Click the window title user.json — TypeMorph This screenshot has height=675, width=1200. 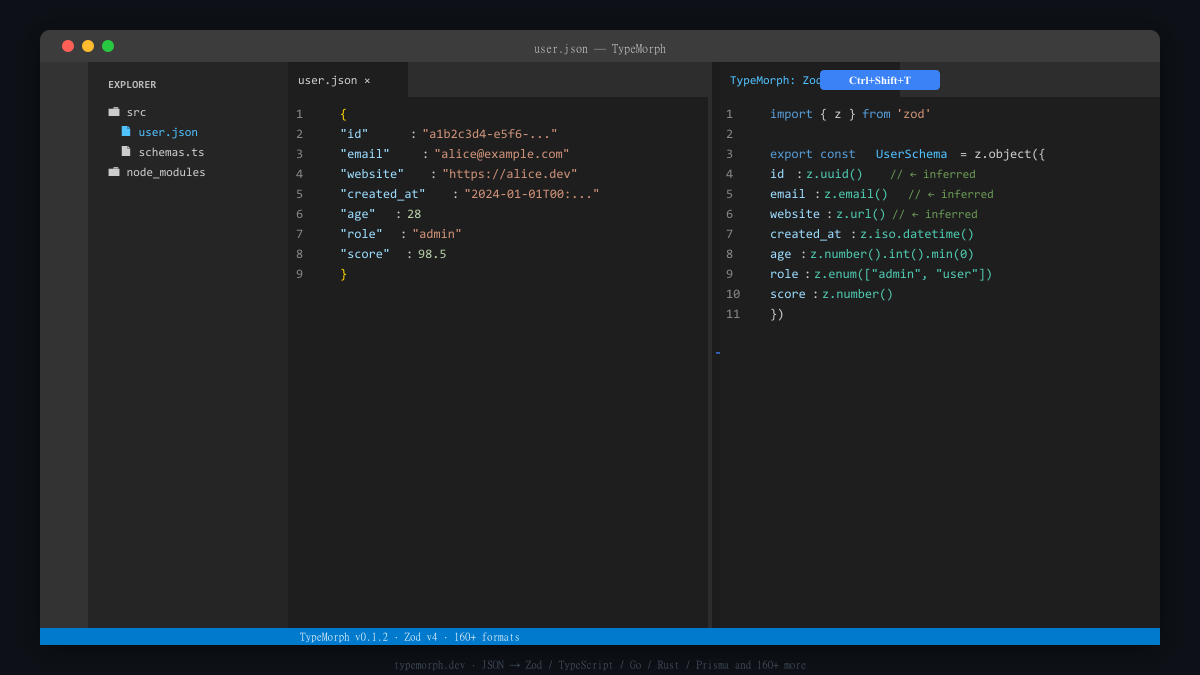[x=600, y=49]
